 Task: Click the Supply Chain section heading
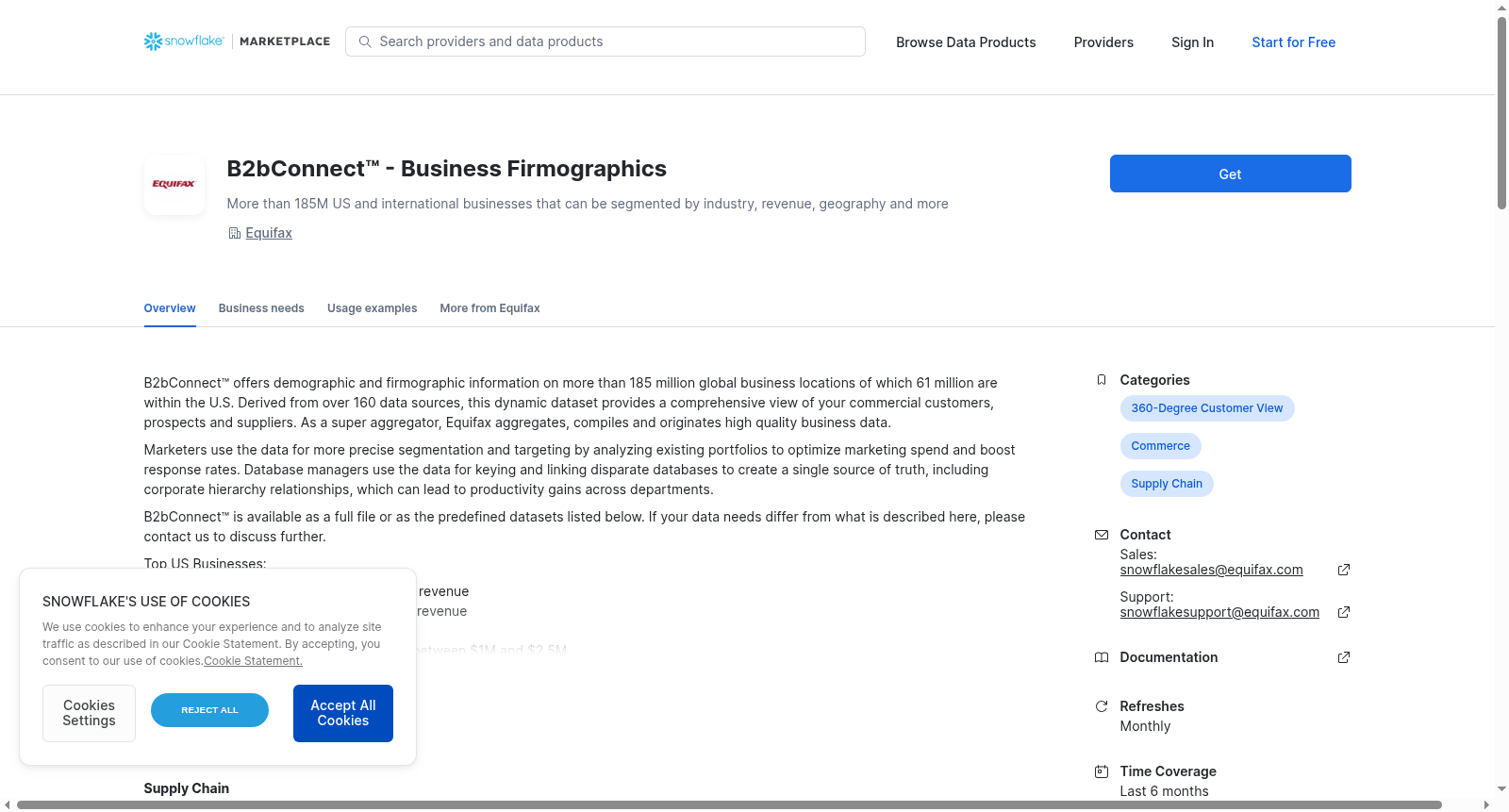point(187,788)
